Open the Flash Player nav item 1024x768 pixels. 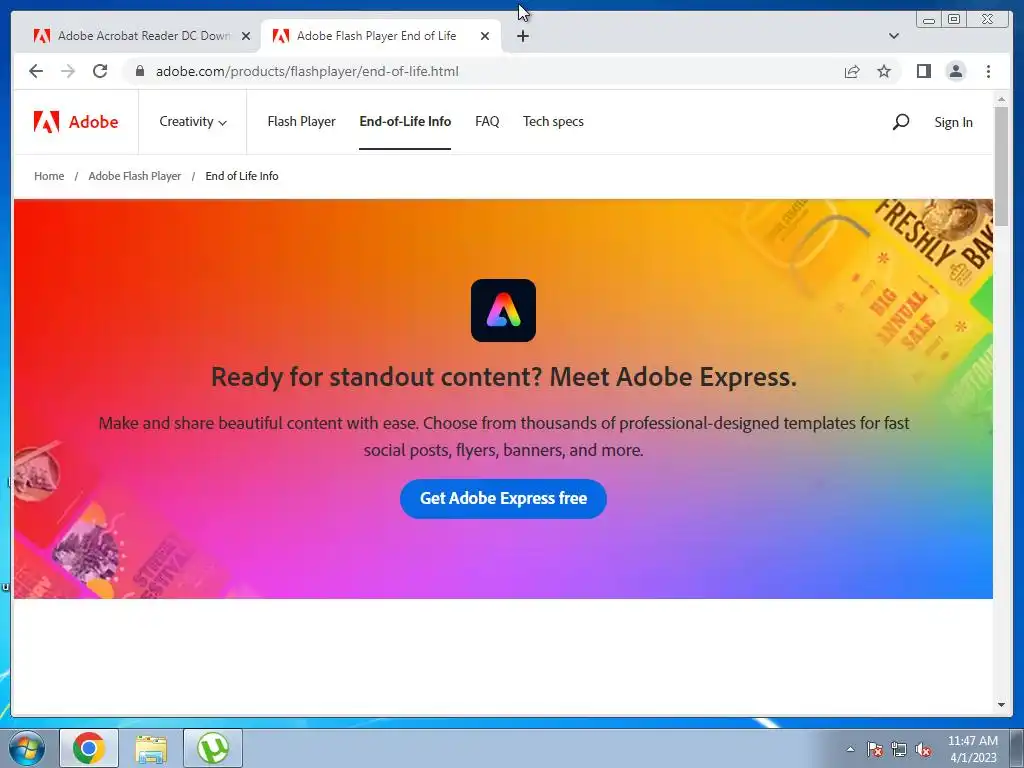pos(301,121)
